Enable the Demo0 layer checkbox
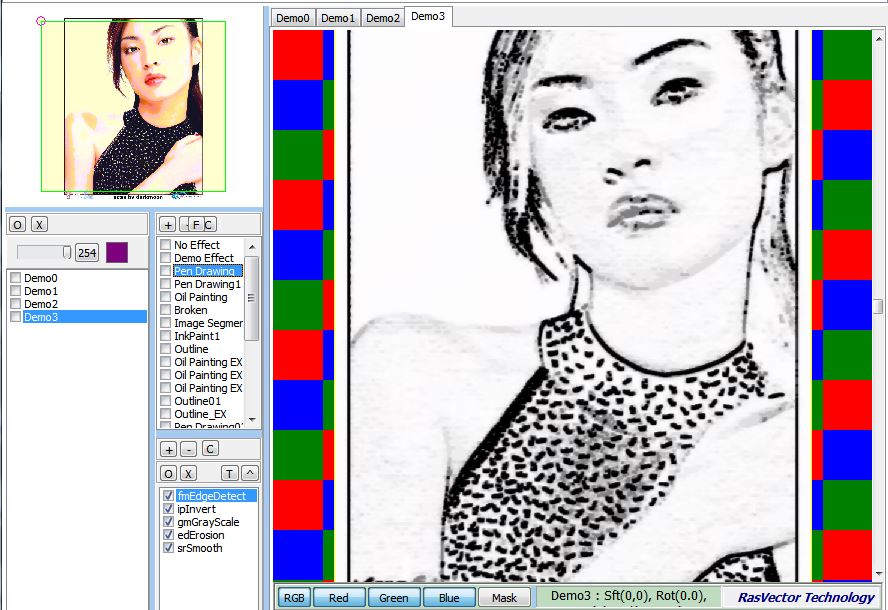Screen dimensions: 888x610 (16, 278)
